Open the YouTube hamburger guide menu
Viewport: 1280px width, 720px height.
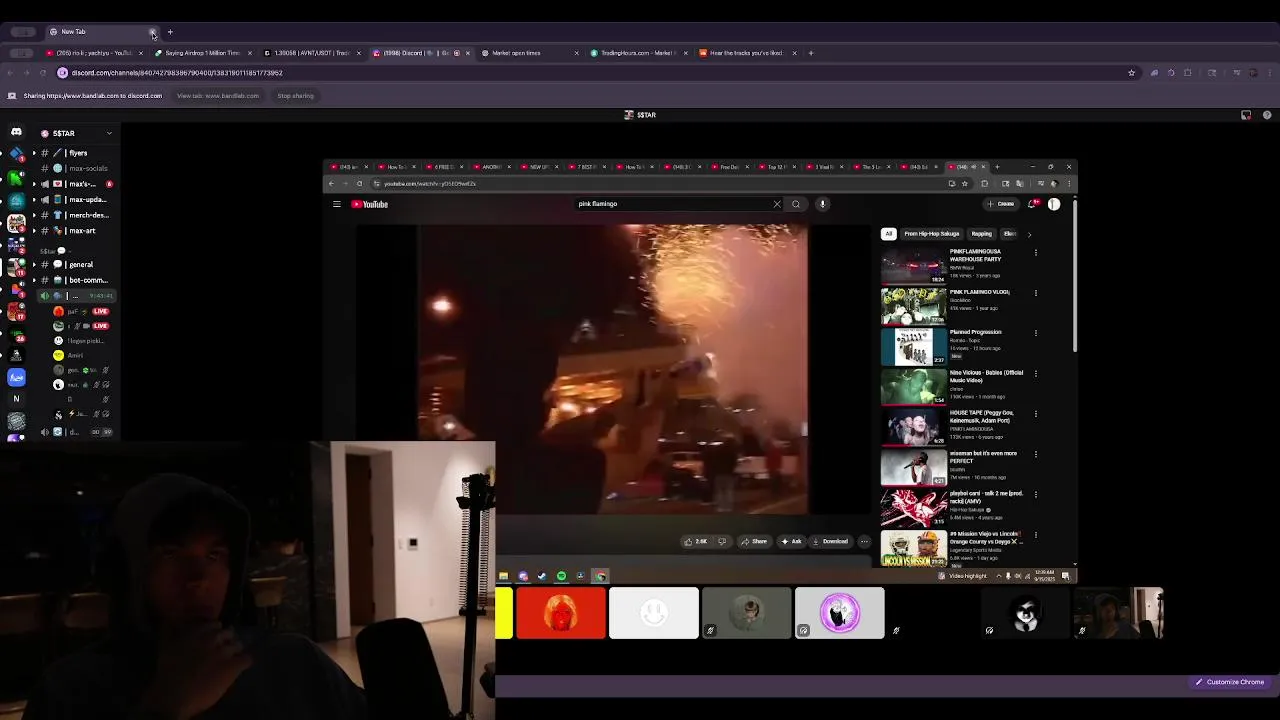point(337,204)
